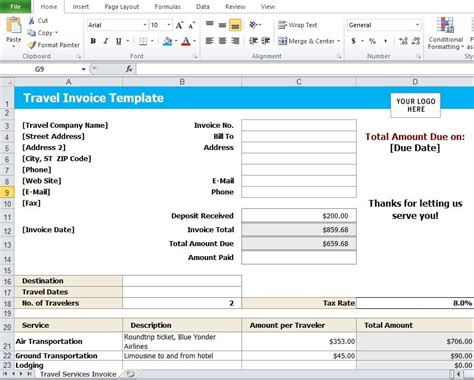
Task: Apply cell borders with Borders icon
Action: click(143, 41)
